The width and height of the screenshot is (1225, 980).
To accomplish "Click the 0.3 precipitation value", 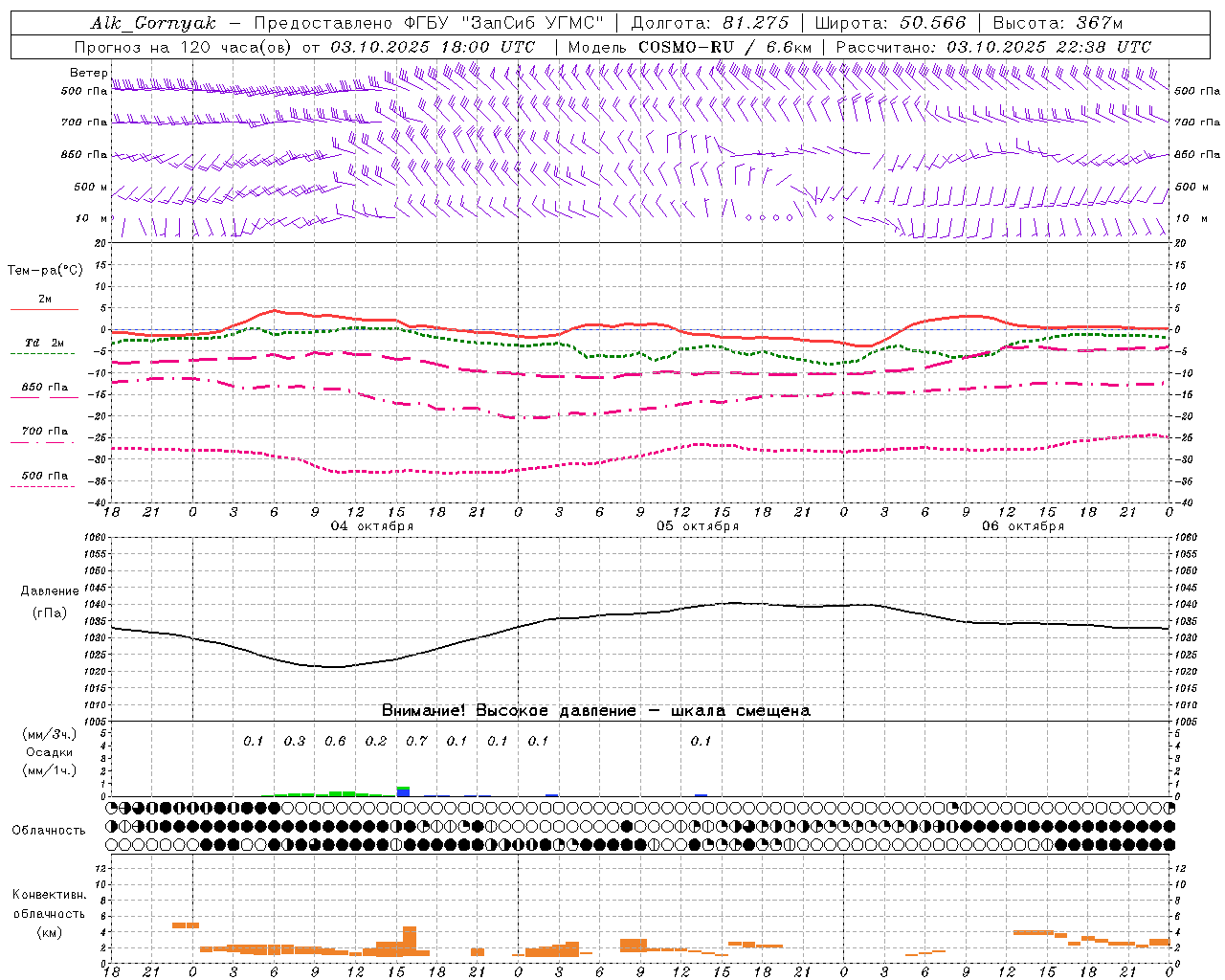I will click(295, 742).
